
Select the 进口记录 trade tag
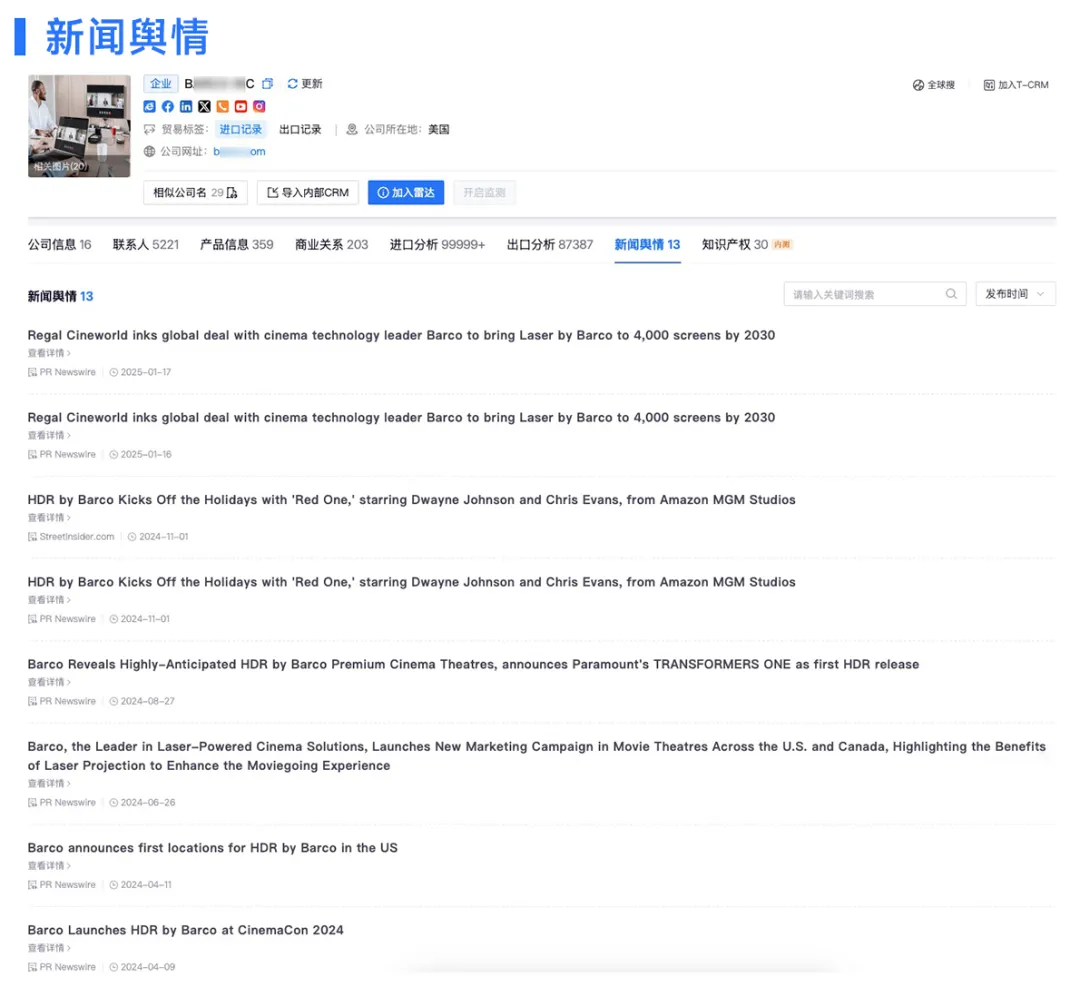(x=240, y=129)
